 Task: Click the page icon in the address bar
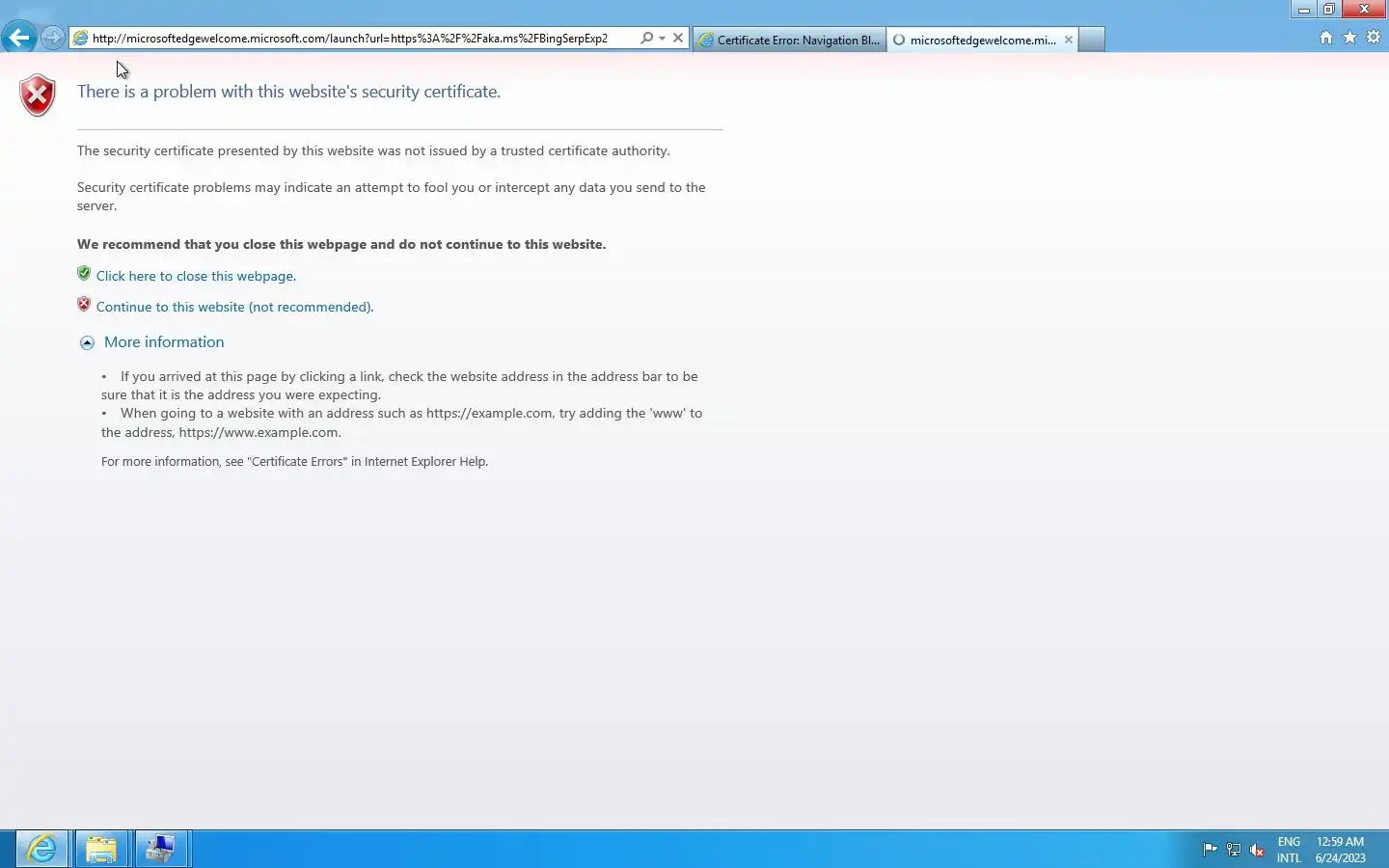81,39
